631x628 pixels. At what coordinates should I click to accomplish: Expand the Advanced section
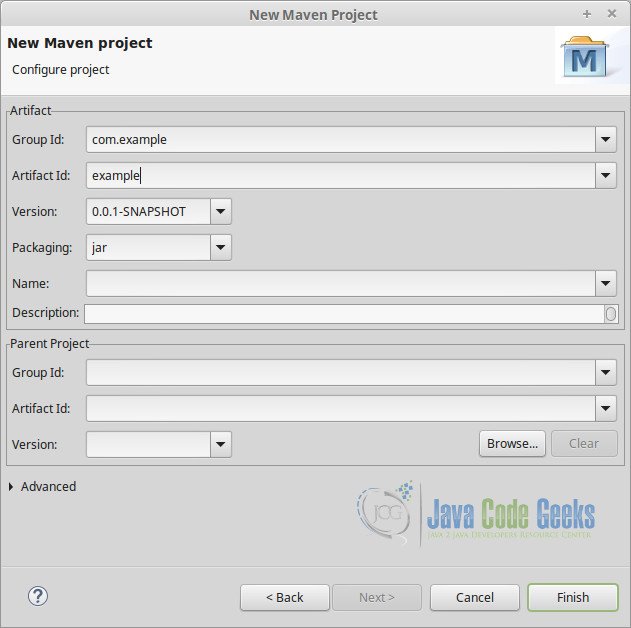[12, 487]
